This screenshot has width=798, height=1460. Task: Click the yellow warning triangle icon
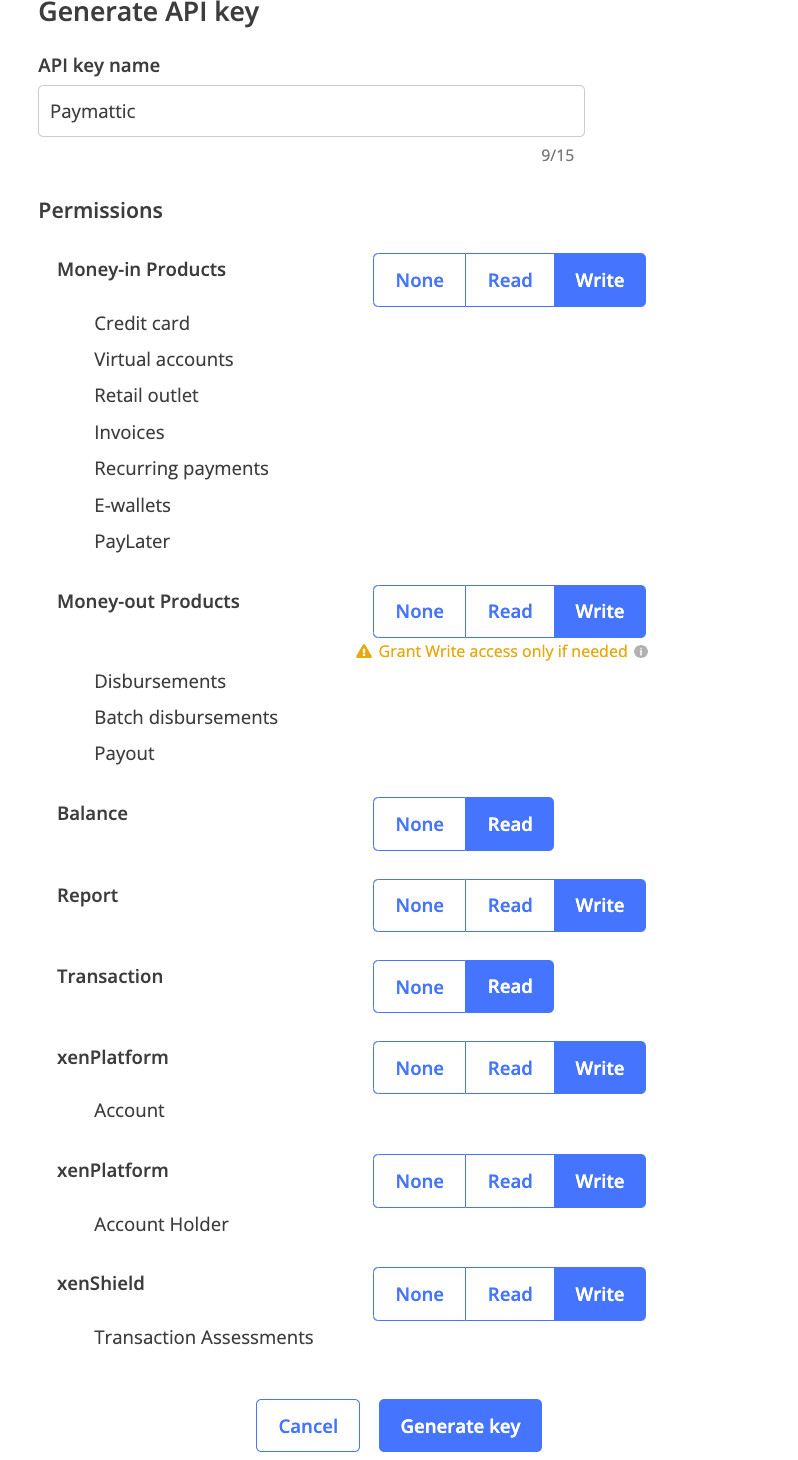coord(363,651)
